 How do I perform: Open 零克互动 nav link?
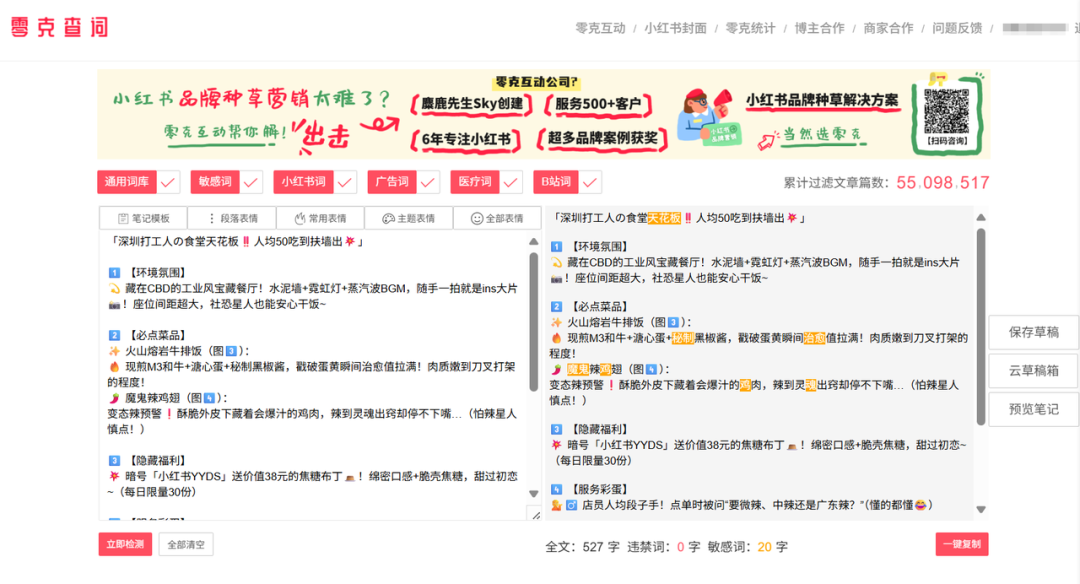pos(600,28)
